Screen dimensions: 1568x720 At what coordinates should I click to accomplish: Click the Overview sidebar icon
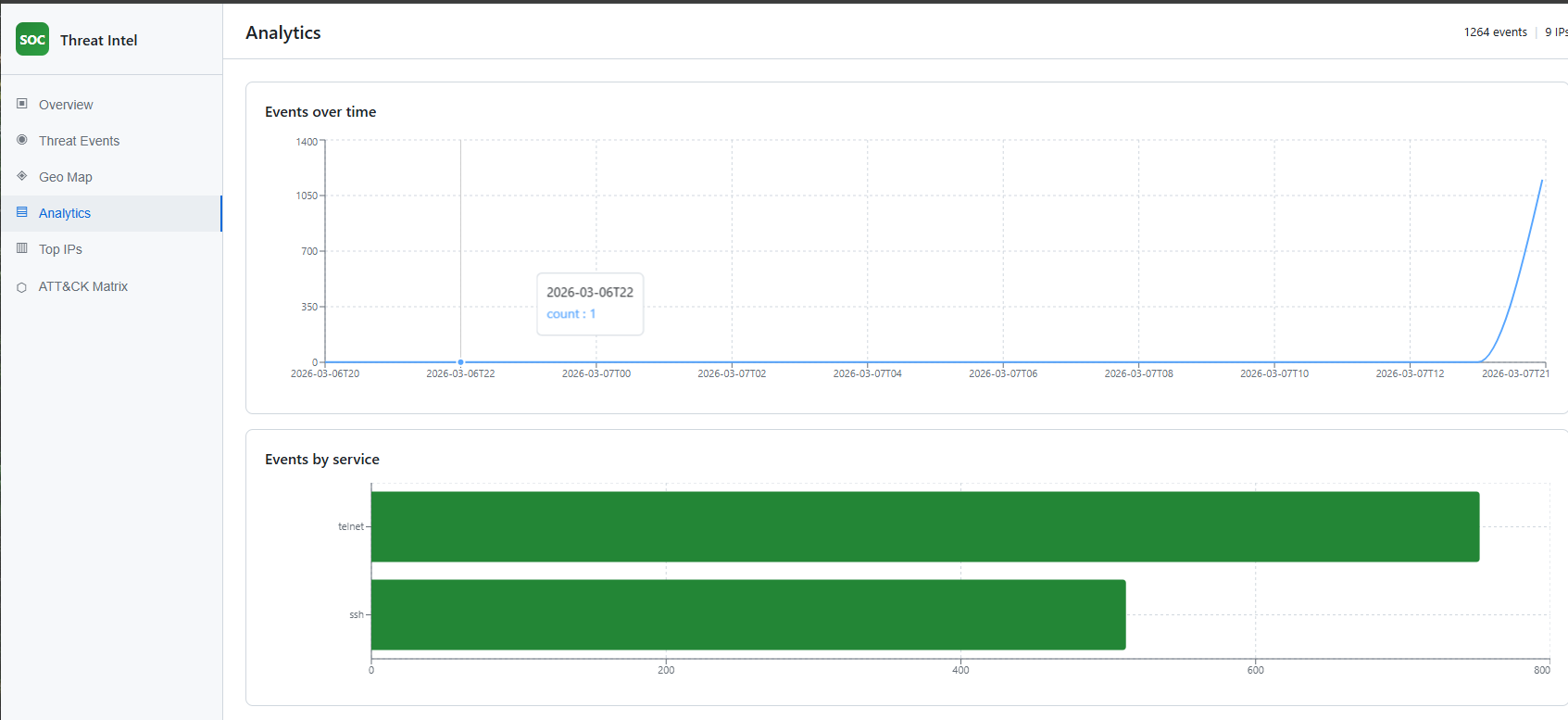click(x=22, y=104)
